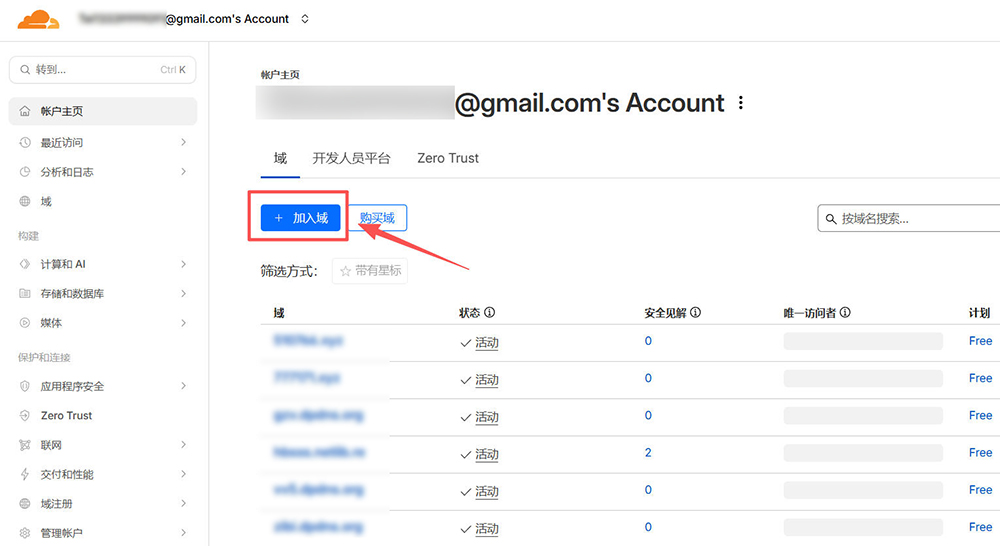The width and height of the screenshot is (1000, 546).
Task: Open the security insights count of 2
Action: coord(648,453)
